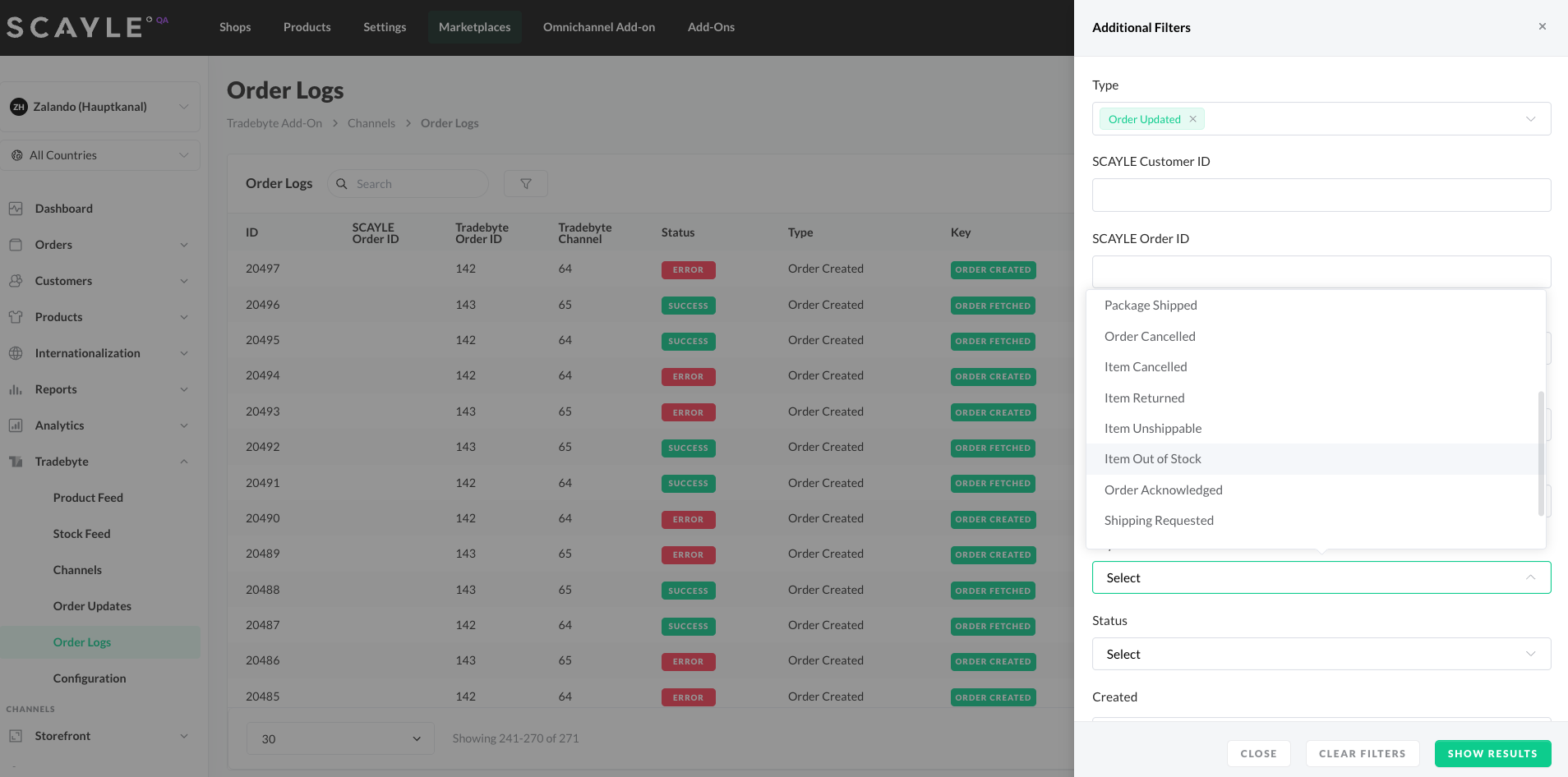Remove the Order Updated tag
Screen dimensions: 1568x777
tap(1193, 119)
